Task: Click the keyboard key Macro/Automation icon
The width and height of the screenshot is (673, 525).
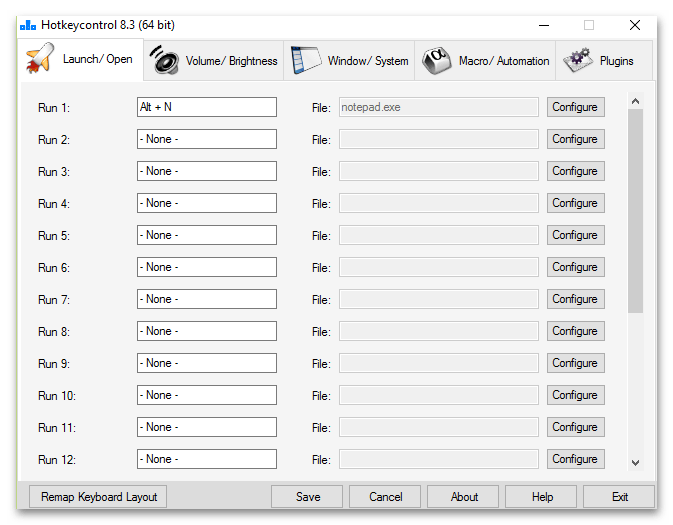Action: point(435,61)
